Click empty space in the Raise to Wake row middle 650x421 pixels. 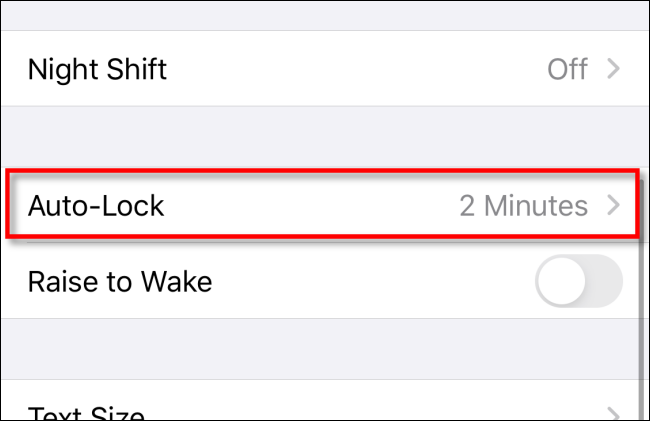click(x=370, y=283)
